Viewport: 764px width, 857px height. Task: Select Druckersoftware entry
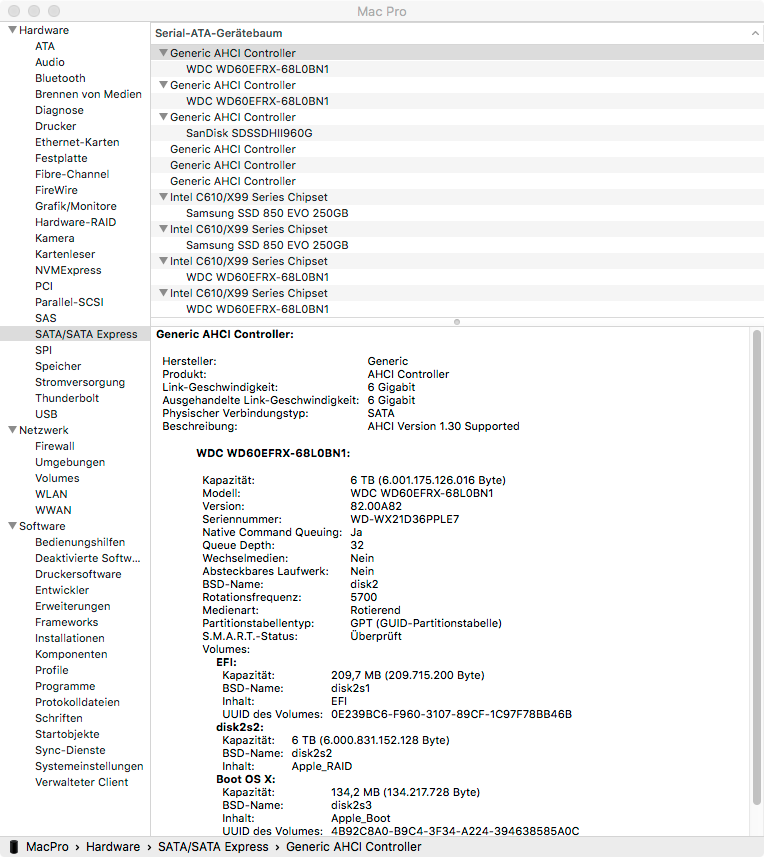(78, 574)
